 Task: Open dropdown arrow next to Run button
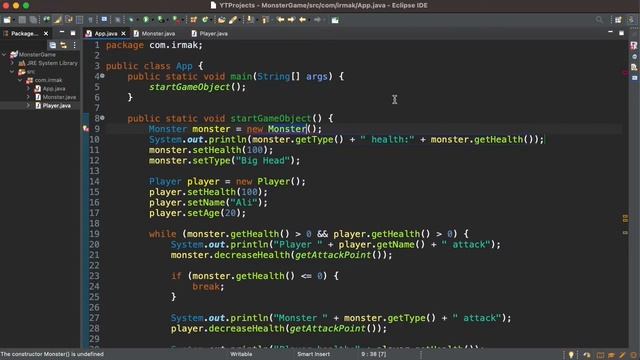(152, 20)
